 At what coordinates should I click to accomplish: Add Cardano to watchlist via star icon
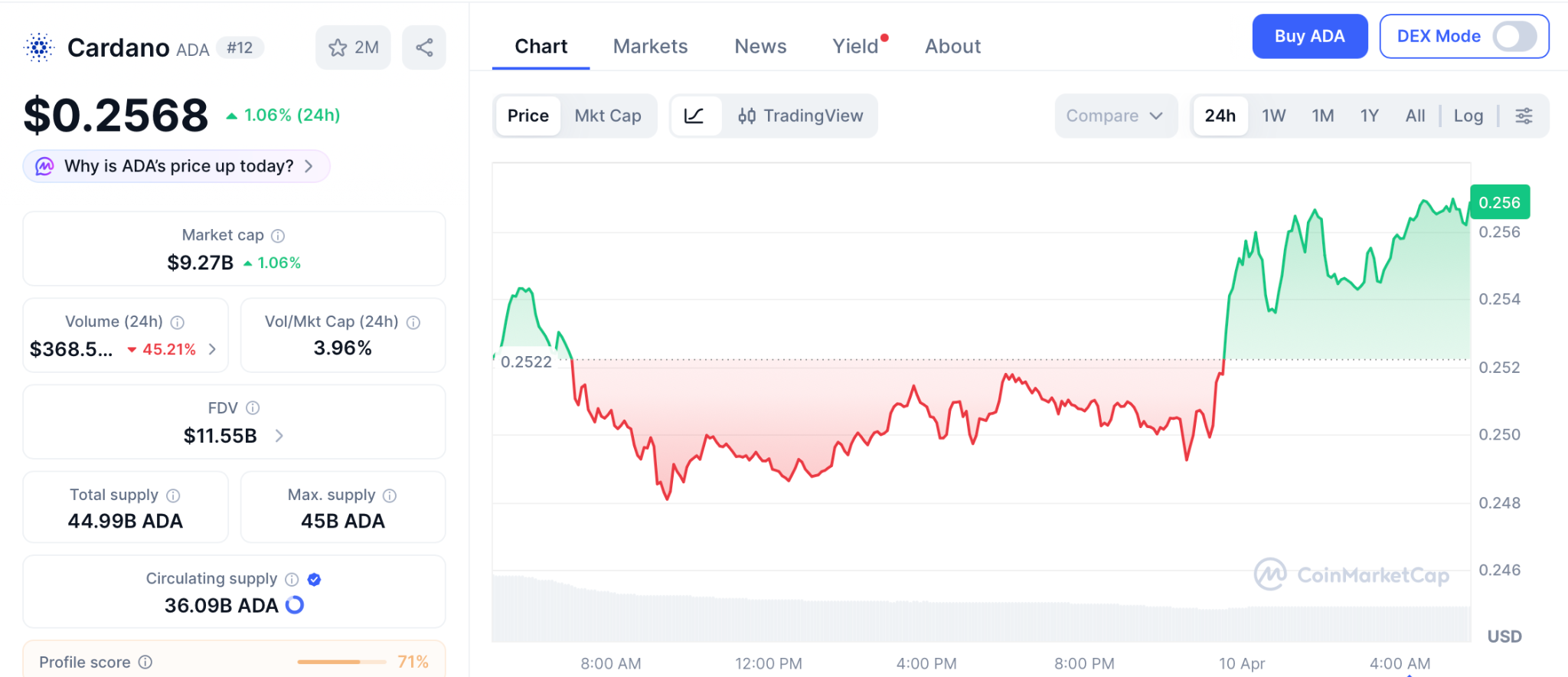[x=338, y=47]
